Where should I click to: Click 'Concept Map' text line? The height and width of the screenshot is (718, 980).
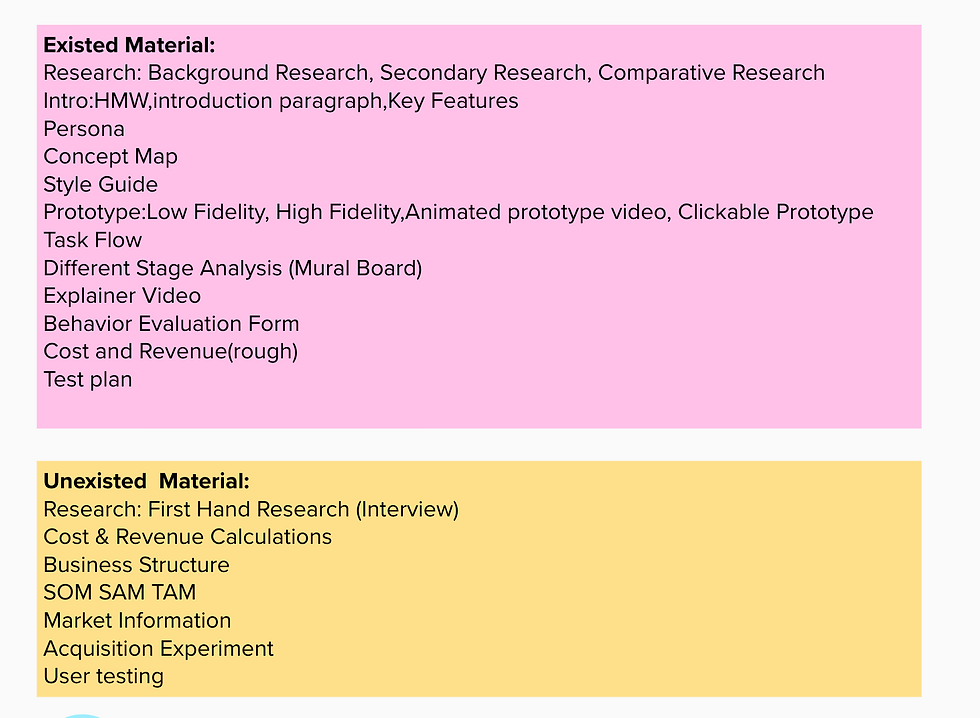(110, 156)
